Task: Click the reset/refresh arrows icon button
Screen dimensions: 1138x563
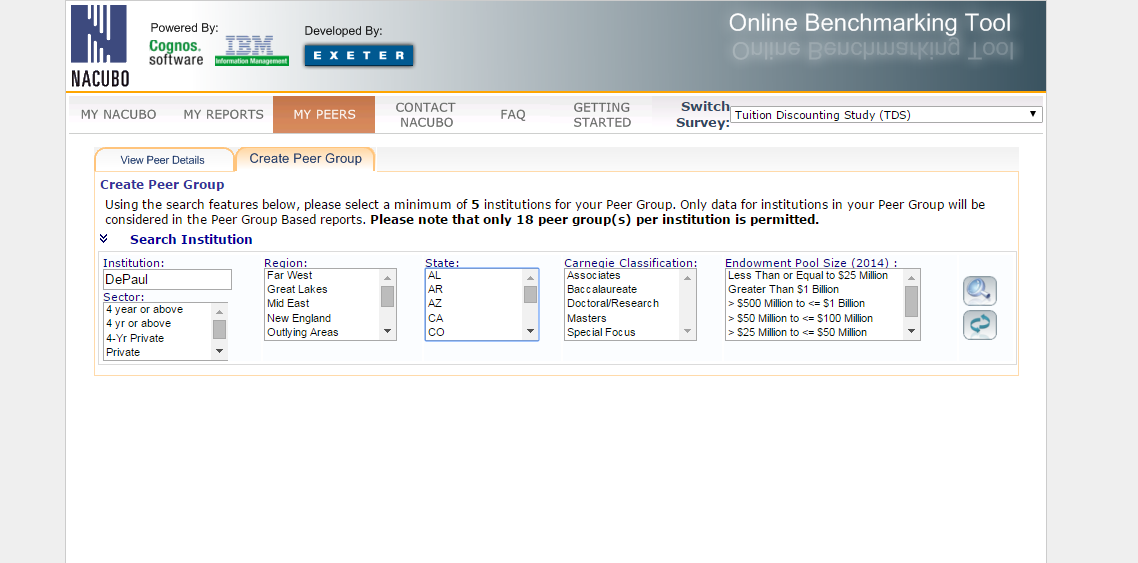Action: point(979,325)
